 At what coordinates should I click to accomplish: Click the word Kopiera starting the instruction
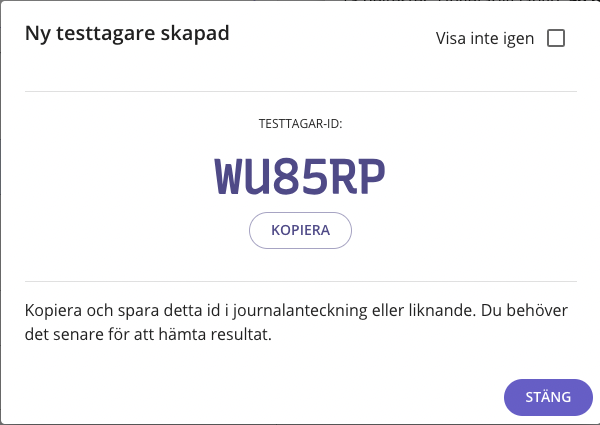(53, 311)
